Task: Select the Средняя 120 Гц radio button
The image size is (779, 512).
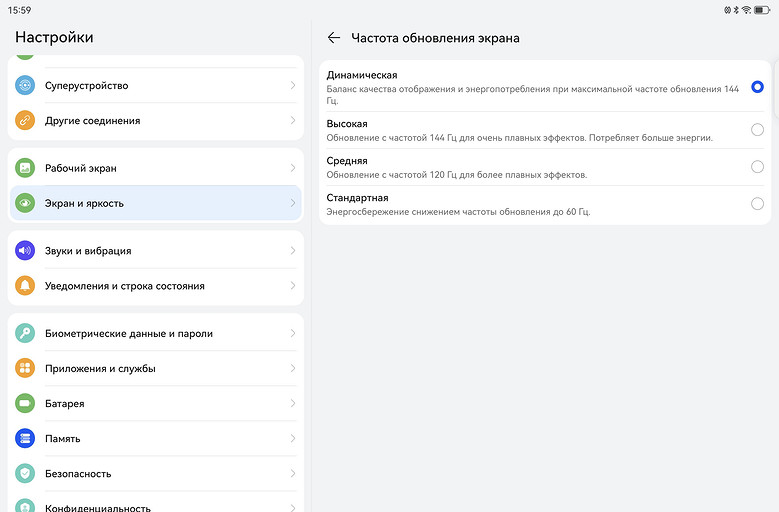Action: (x=757, y=167)
